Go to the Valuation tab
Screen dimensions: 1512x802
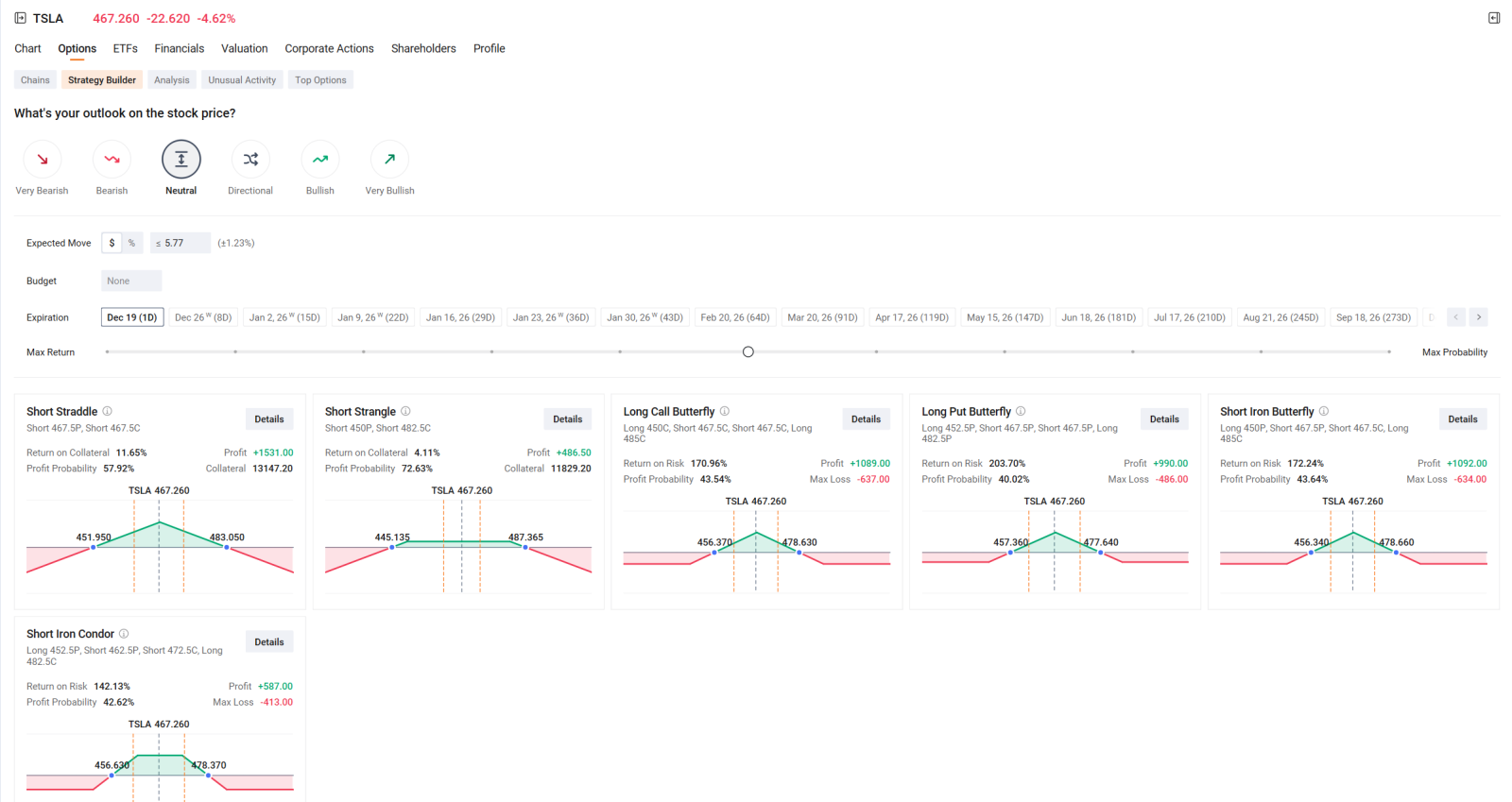(x=245, y=48)
